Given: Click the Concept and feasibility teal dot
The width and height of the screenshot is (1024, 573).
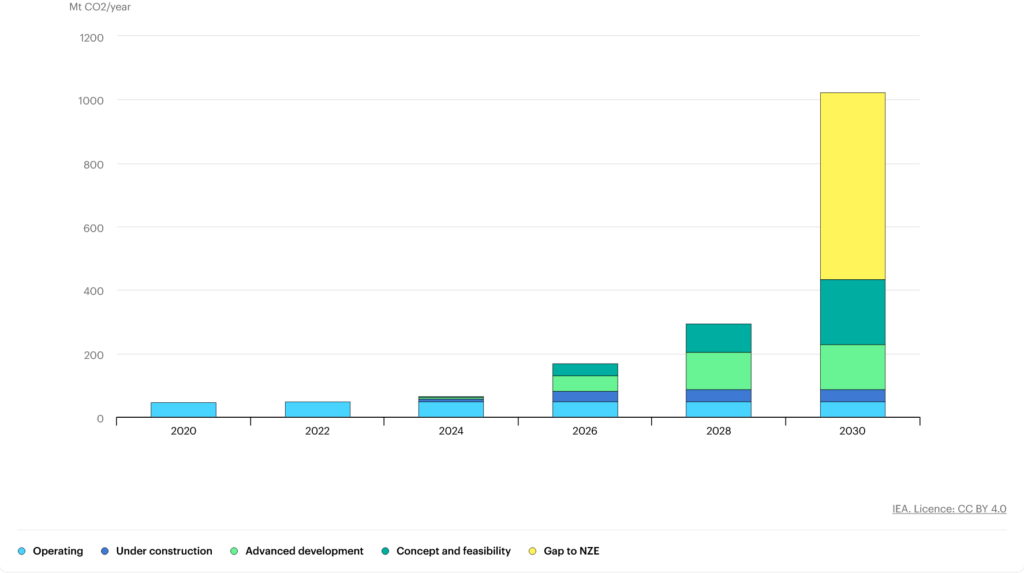Looking at the screenshot, I should [385, 551].
